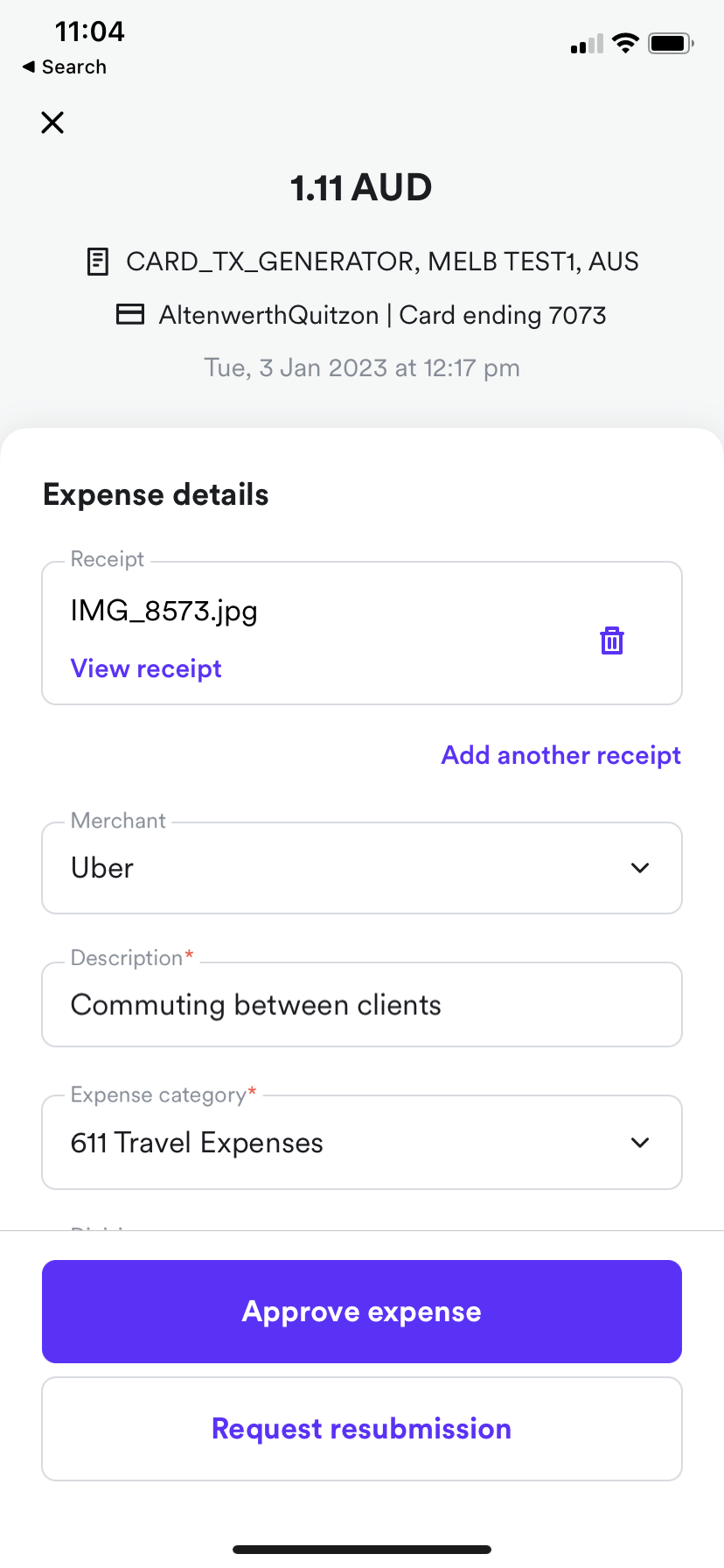
Task: Approve the expense
Action: 362,1312
